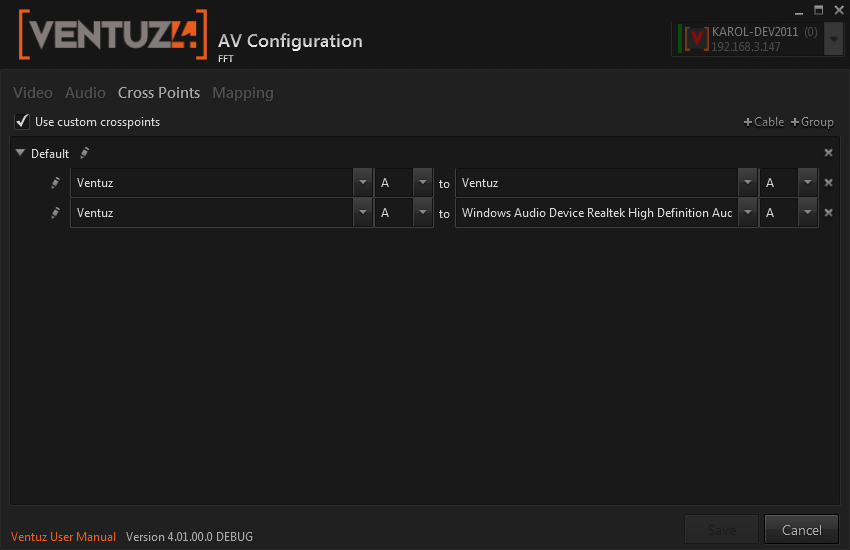
Task: Open first row source Ventuz dropdown
Action: [362, 183]
